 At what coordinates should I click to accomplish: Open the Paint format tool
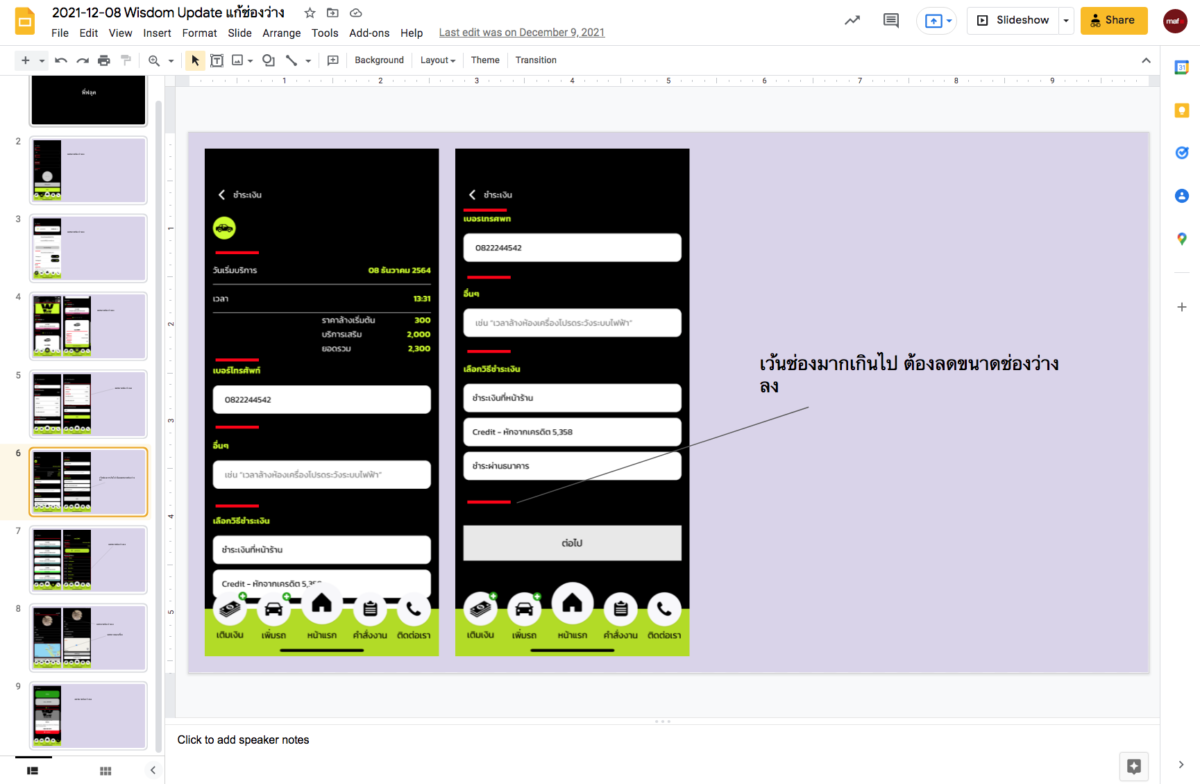pos(126,60)
